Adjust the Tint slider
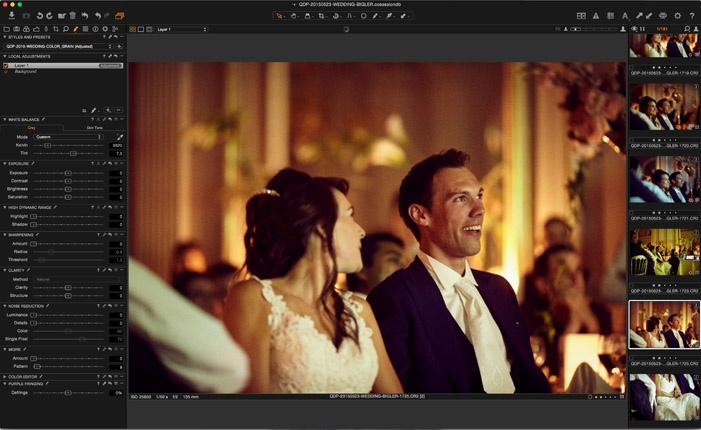This screenshot has height=430, width=701. click(x=73, y=153)
